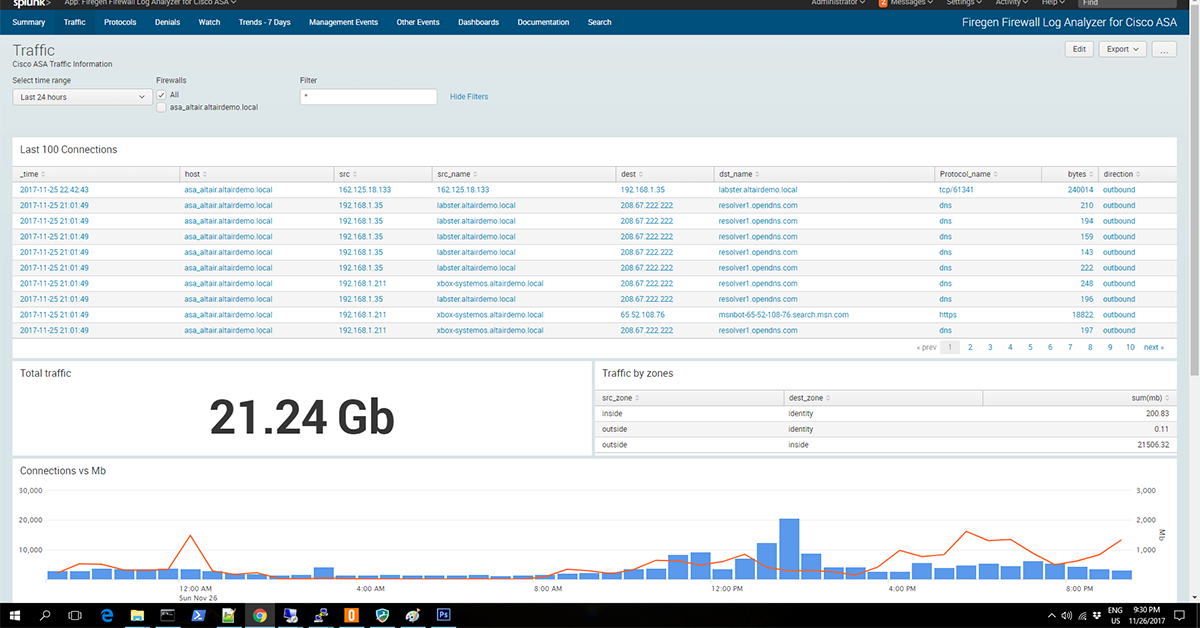
Task: Click the tallest blue chart bar
Action: pos(789,548)
